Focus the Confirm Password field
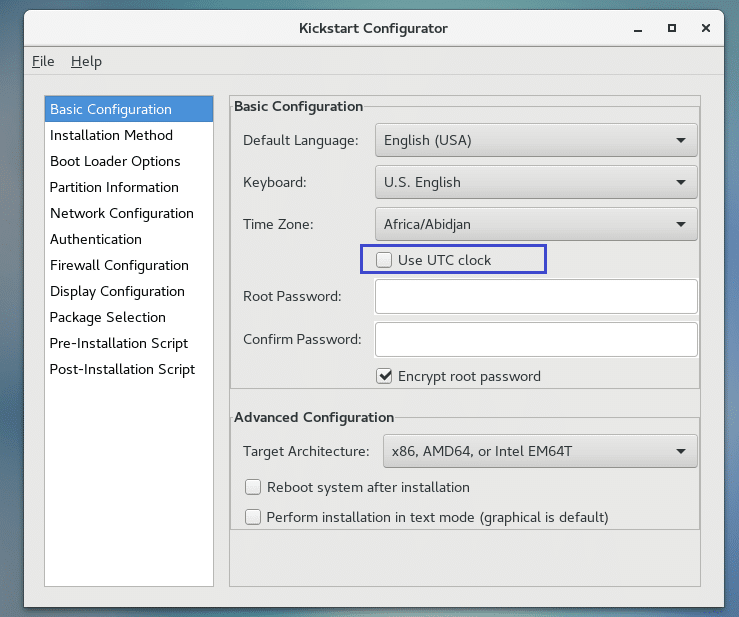This screenshot has height=617, width=739. 536,339
